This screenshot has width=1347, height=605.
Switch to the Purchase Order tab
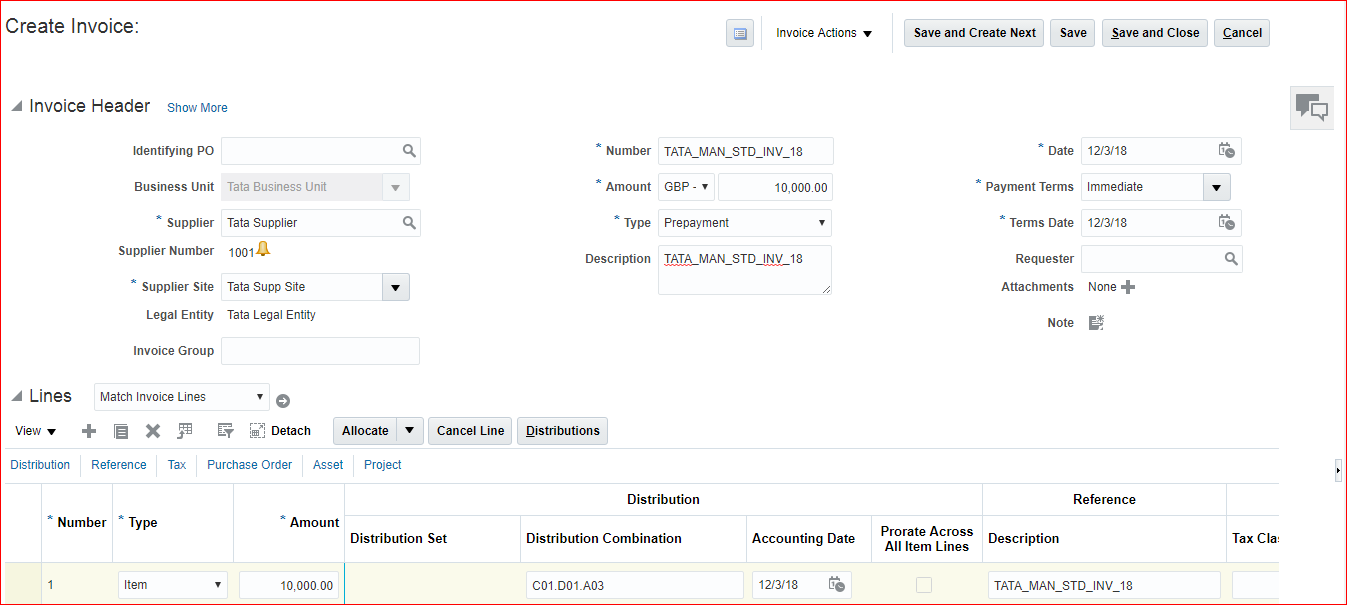coord(249,465)
